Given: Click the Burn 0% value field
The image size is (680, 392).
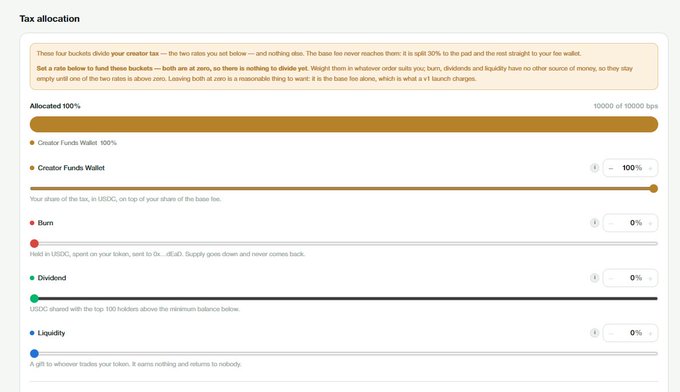Looking at the screenshot, I should [x=631, y=223].
